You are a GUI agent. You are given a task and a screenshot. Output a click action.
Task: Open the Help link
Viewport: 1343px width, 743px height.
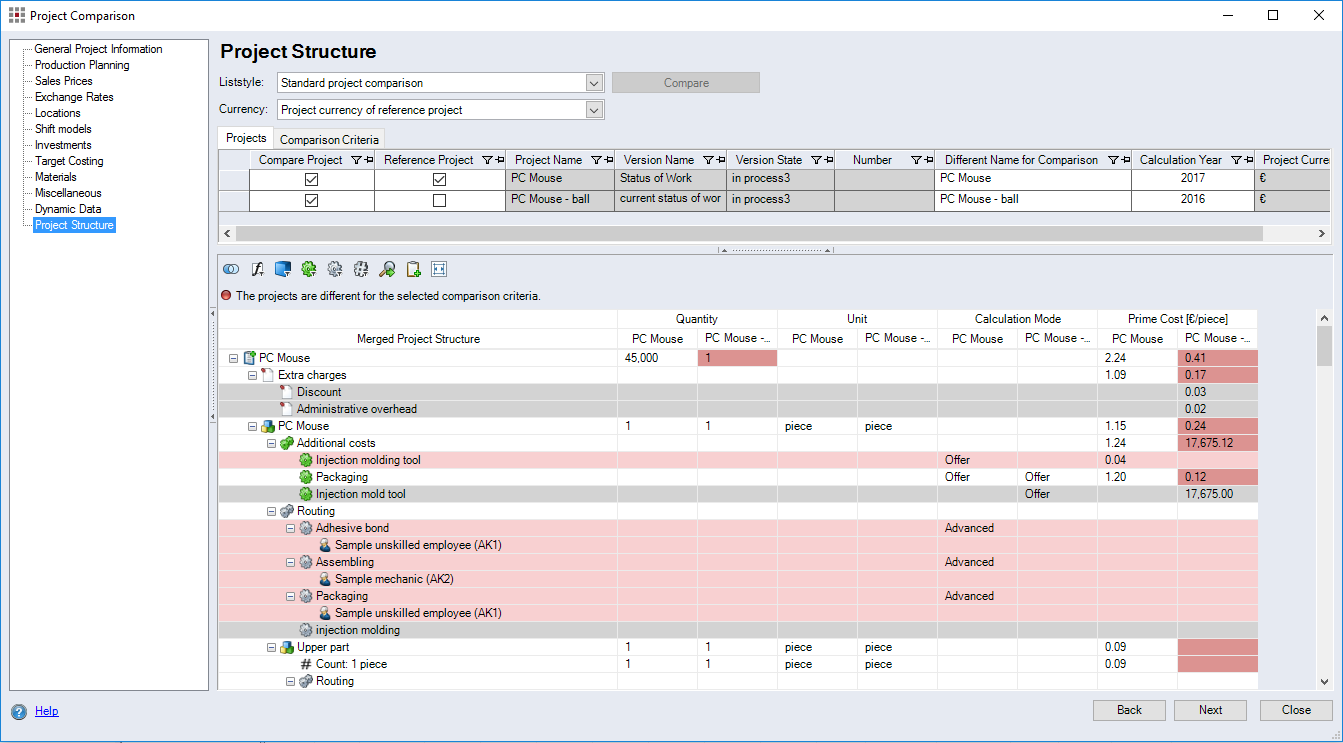(46, 711)
